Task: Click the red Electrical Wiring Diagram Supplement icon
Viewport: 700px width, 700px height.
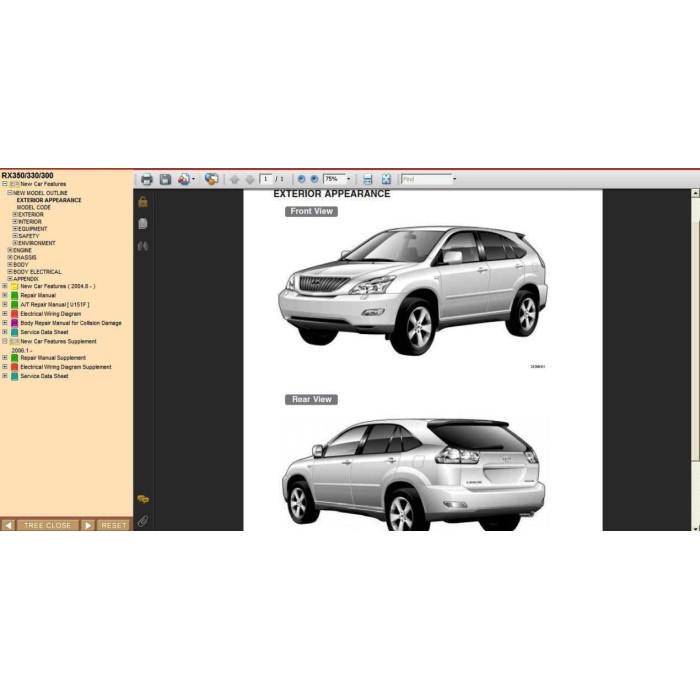Action: click(x=14, y=367)
